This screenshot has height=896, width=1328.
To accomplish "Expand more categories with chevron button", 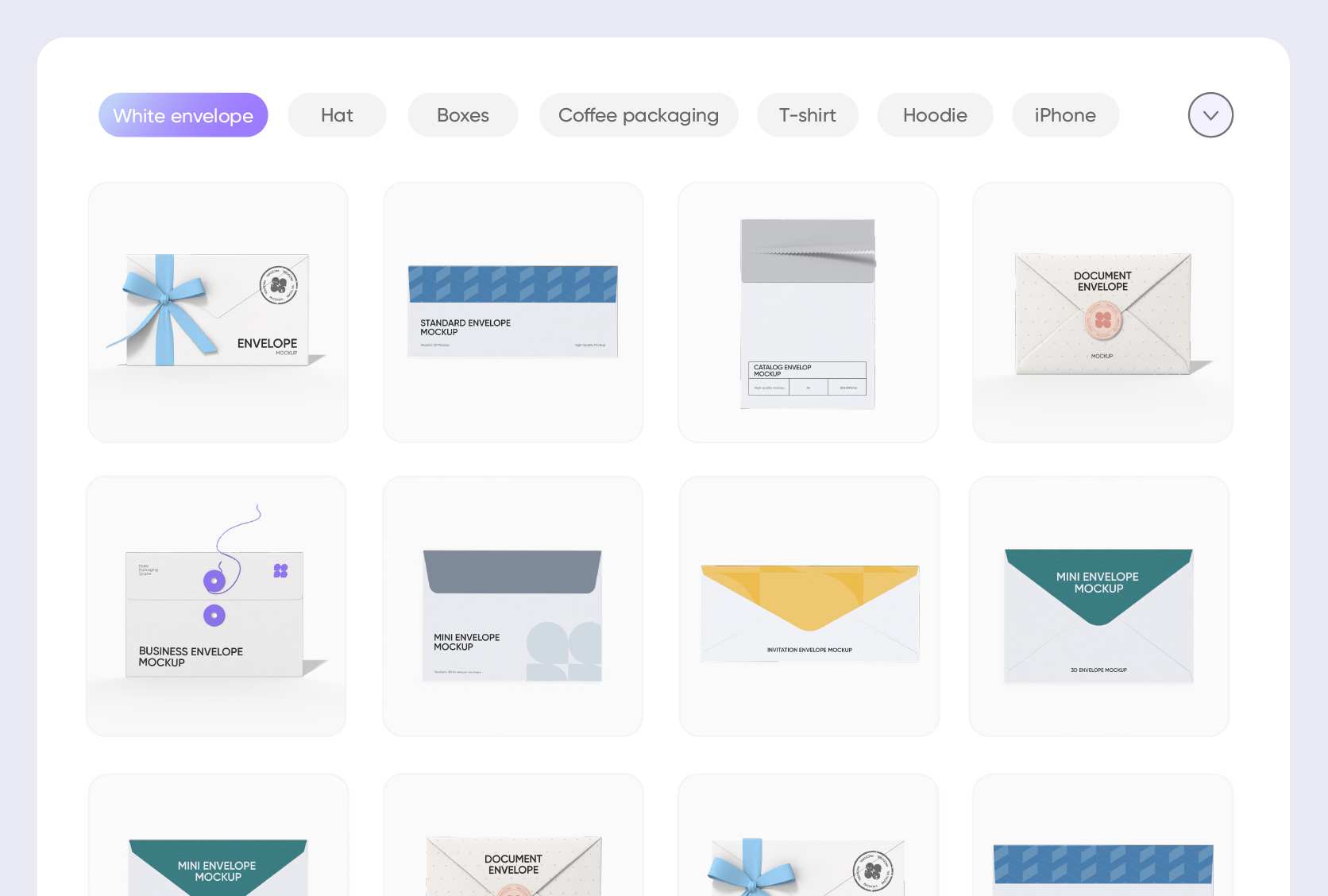I will pyautogui.click(x=1210, y=115).
